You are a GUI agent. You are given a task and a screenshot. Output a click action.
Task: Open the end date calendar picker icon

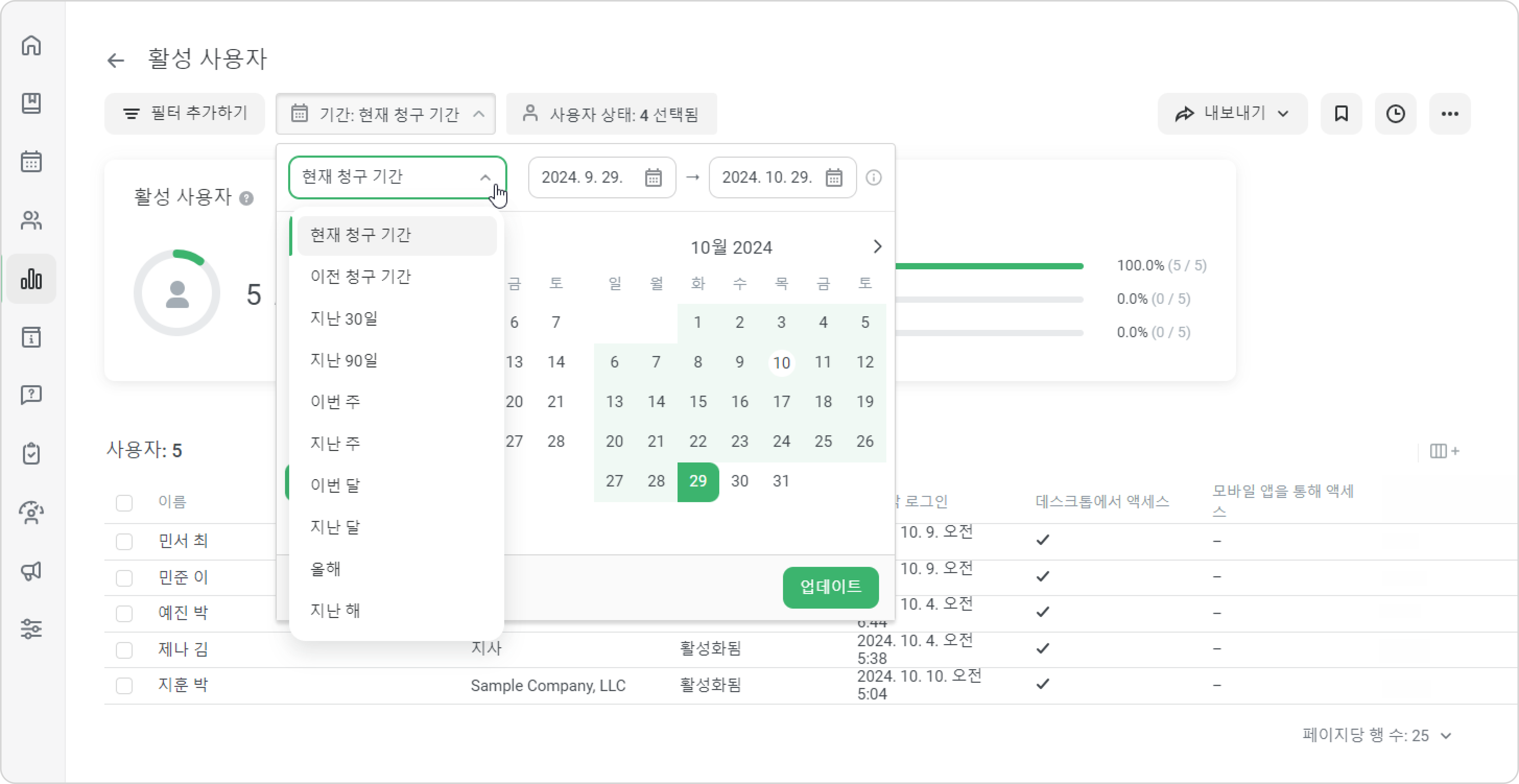point(834,177)
